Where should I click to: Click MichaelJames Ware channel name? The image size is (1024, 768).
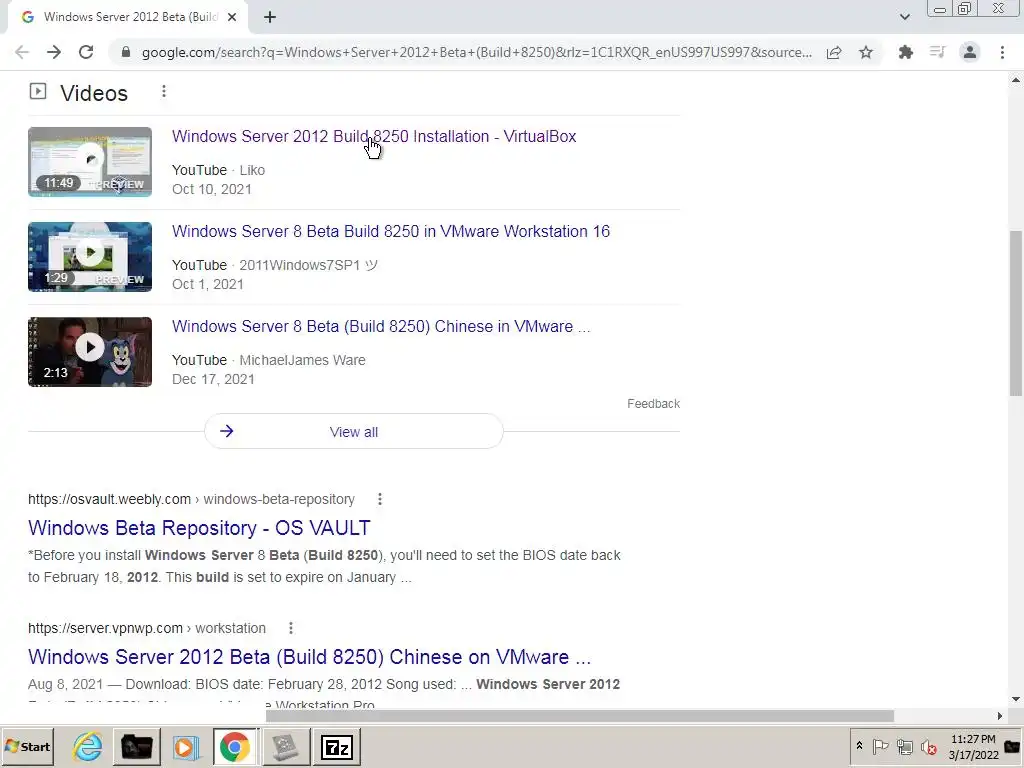pos(302,360)
